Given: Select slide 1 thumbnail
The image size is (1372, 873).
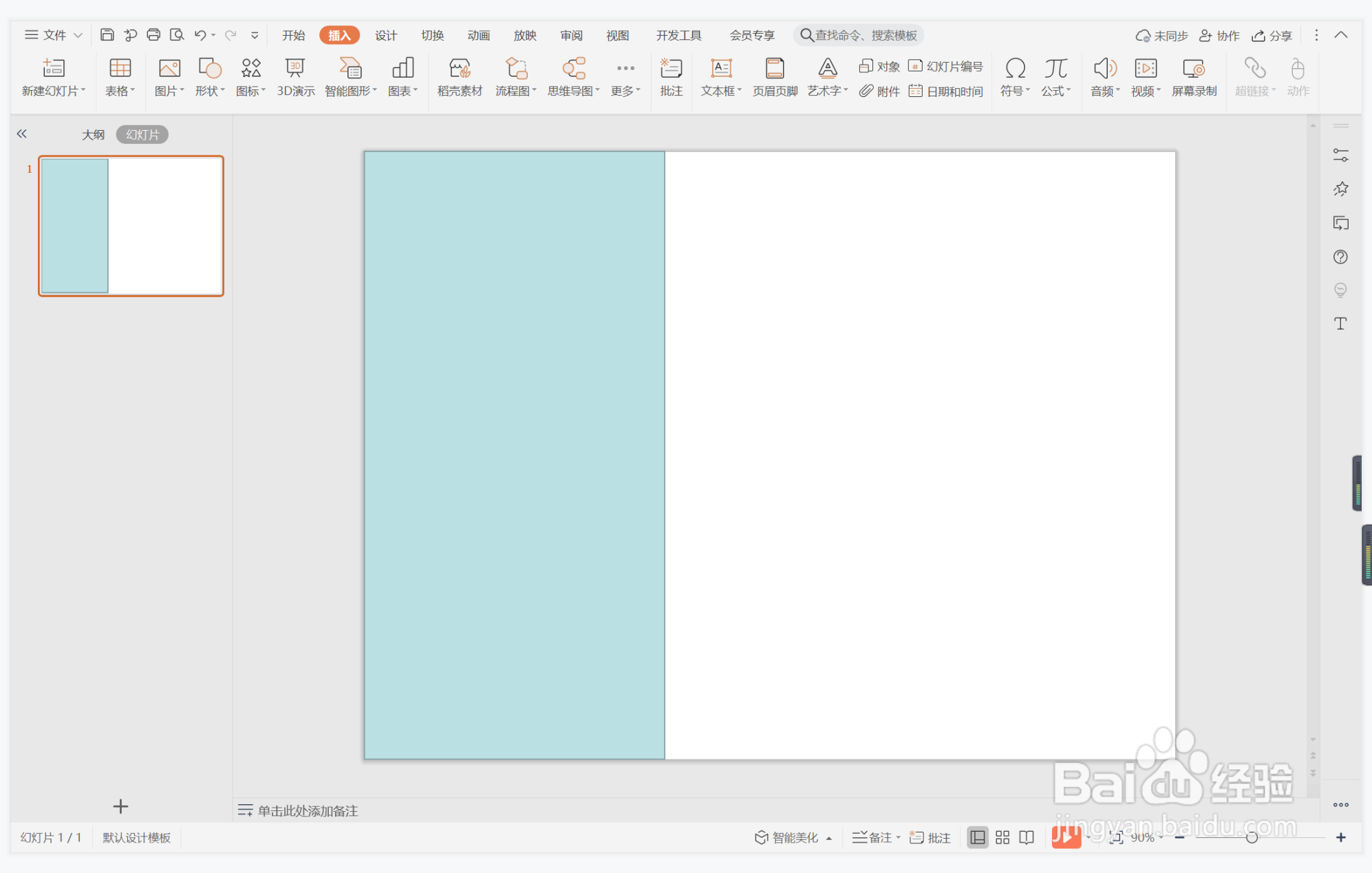Looking at the screenshot, I should [x=131, y=226].
